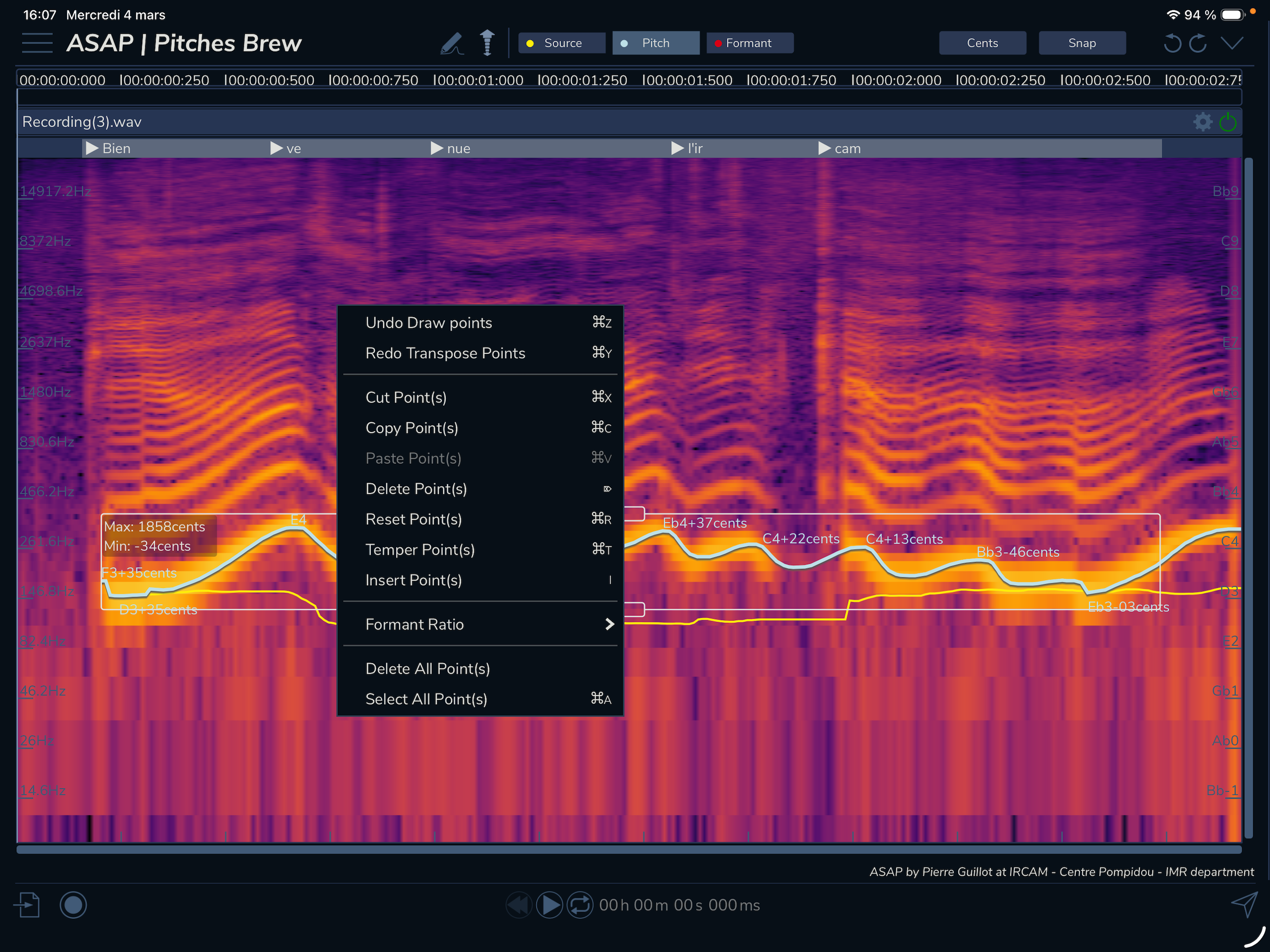
Task: Open the hamburger menu
Action: pyautogui.click(x=37, y=43)
